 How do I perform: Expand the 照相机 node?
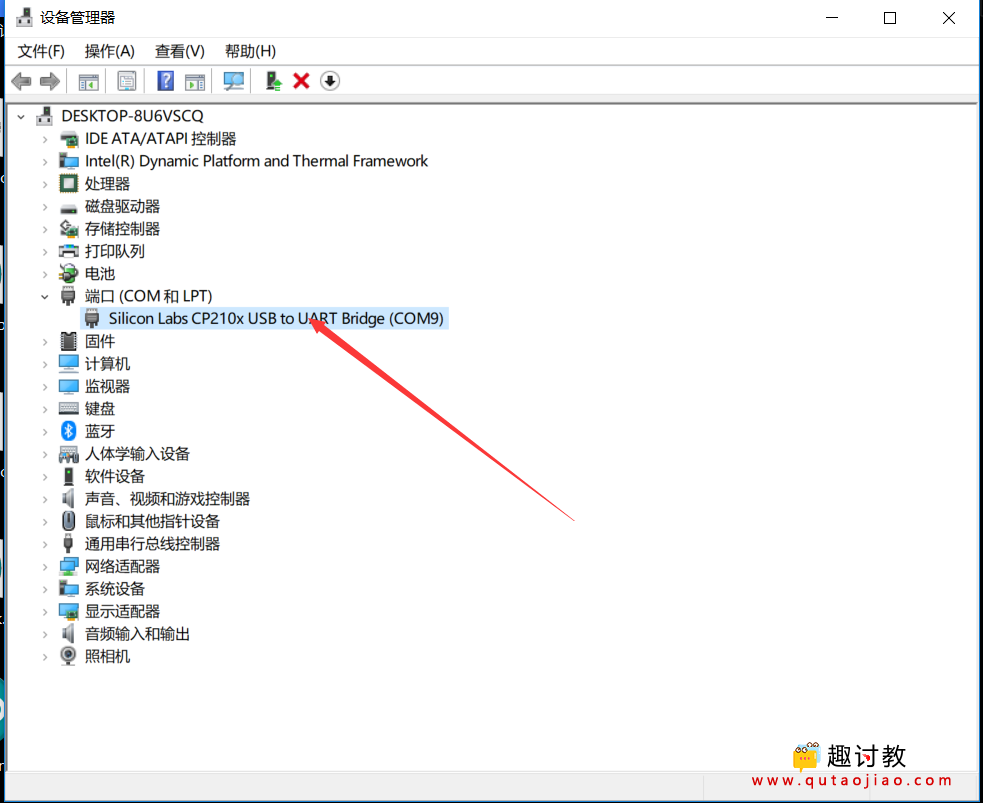(45, 657)
